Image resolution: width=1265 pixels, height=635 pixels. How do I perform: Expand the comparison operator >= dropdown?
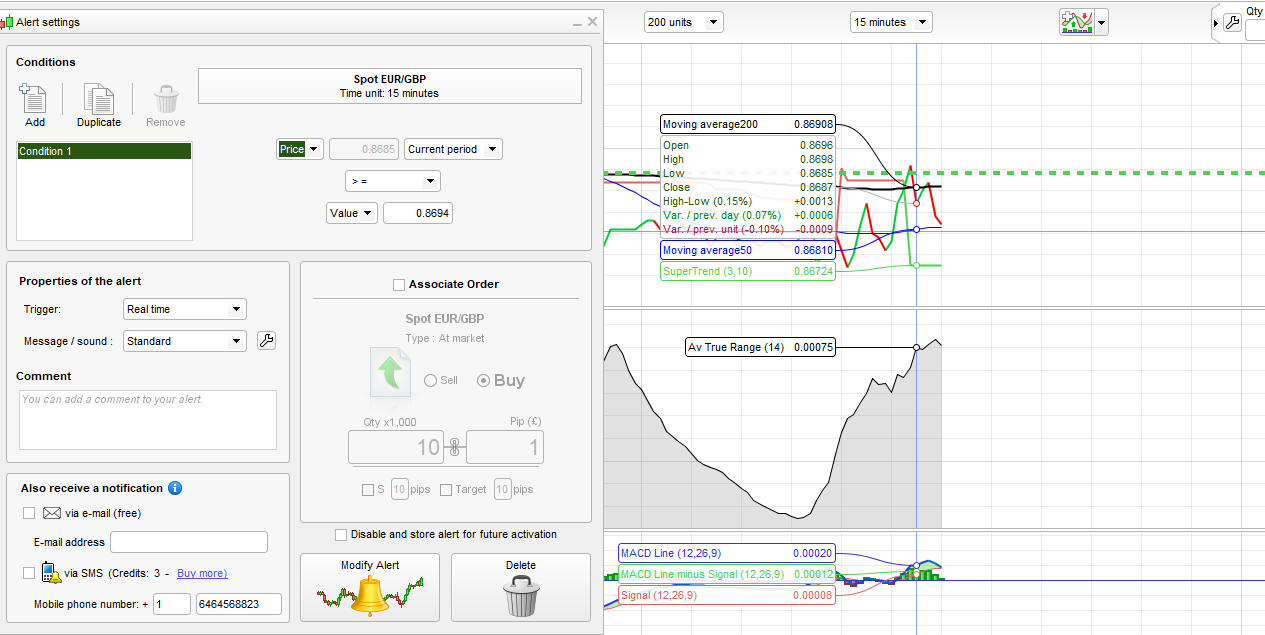392,181
